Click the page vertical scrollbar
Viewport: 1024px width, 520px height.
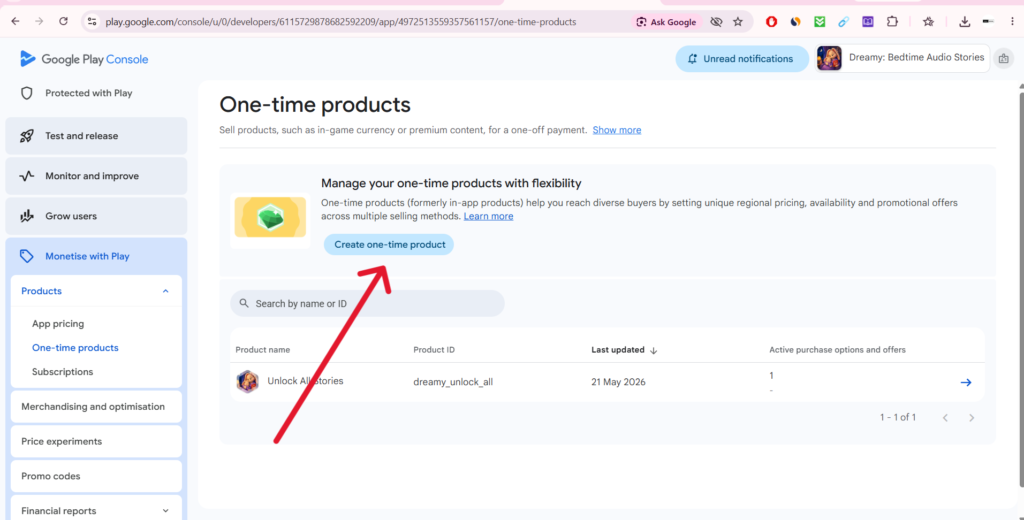click(1021, 287)
